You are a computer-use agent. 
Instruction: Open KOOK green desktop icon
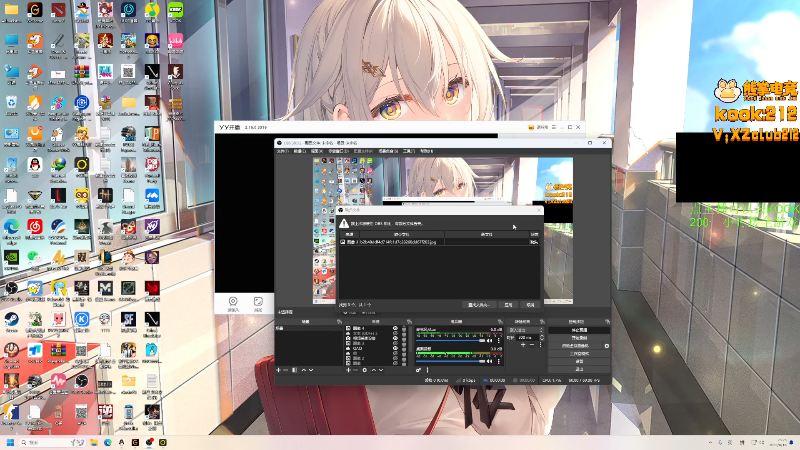tap(176, 9)
